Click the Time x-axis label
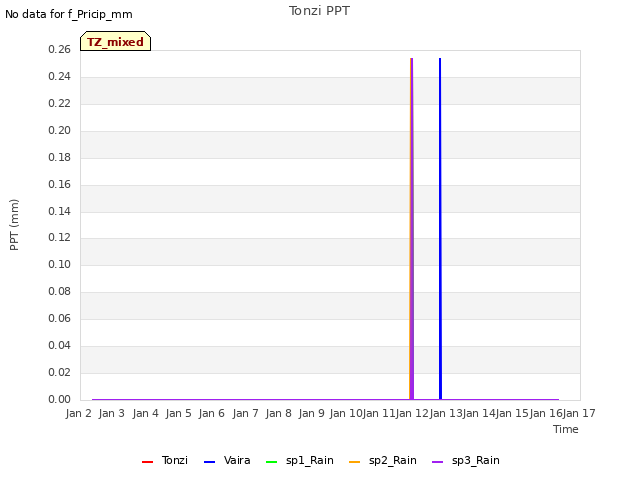640x480 pixels. pyautogui.click(x=566, y=429)
